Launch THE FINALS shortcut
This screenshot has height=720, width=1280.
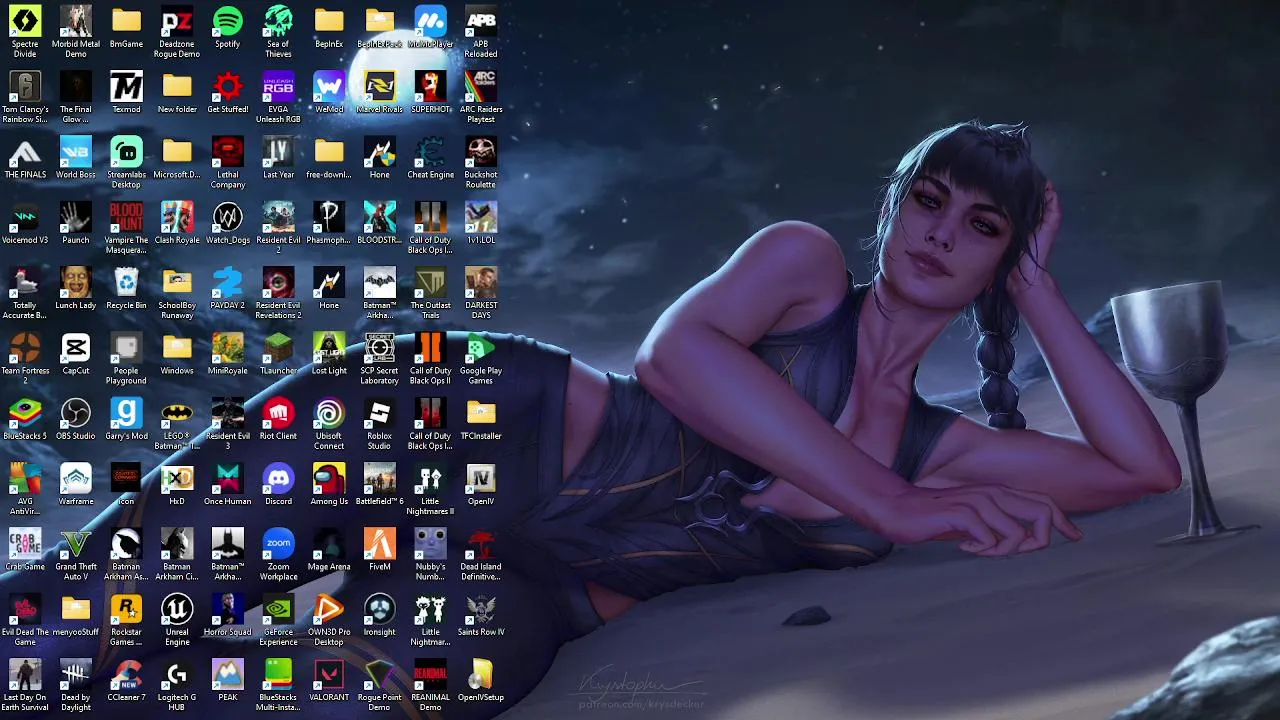pos(25,152)
